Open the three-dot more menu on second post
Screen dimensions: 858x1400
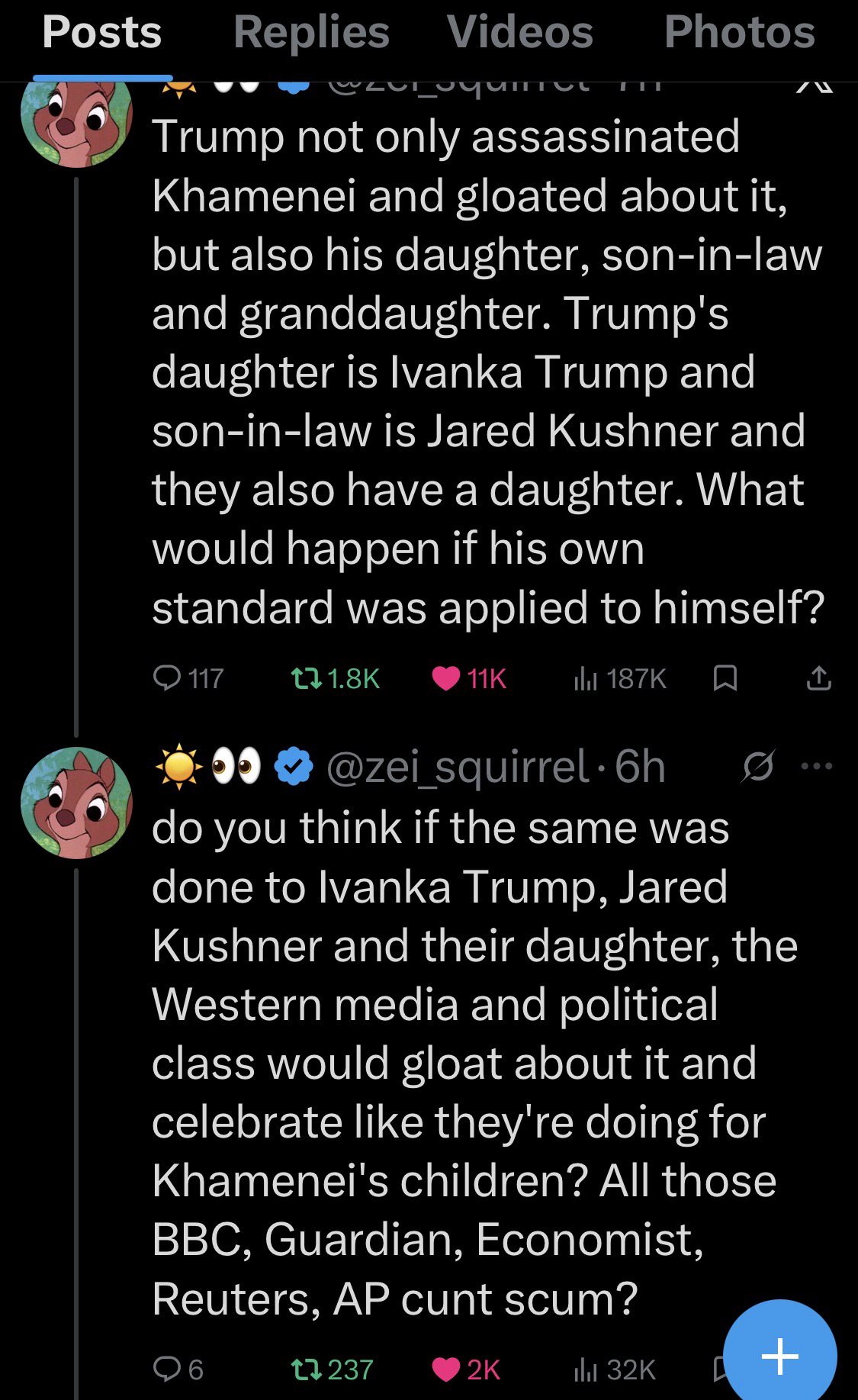pos(818,766)
